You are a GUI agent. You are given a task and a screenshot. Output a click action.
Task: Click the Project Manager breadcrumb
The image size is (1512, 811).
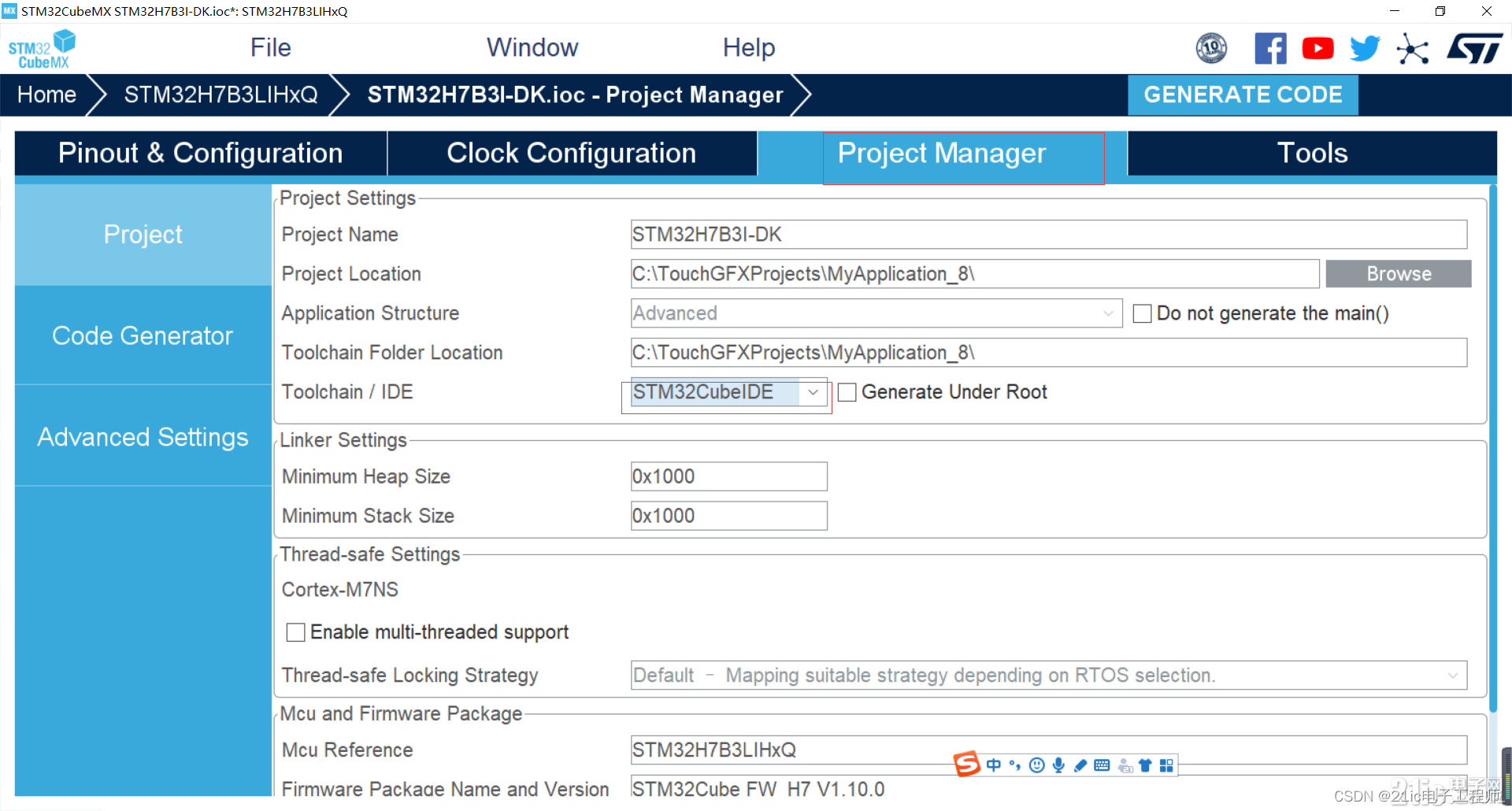pos(575,95)
